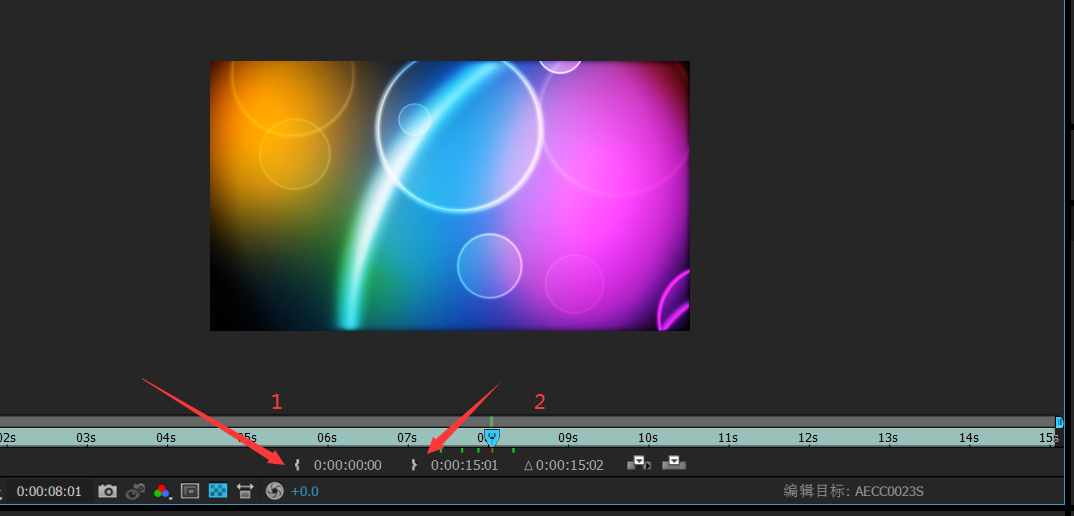Click the Ripple Insert Edit icon
1074x516 pixels.
tap(639, 464)
